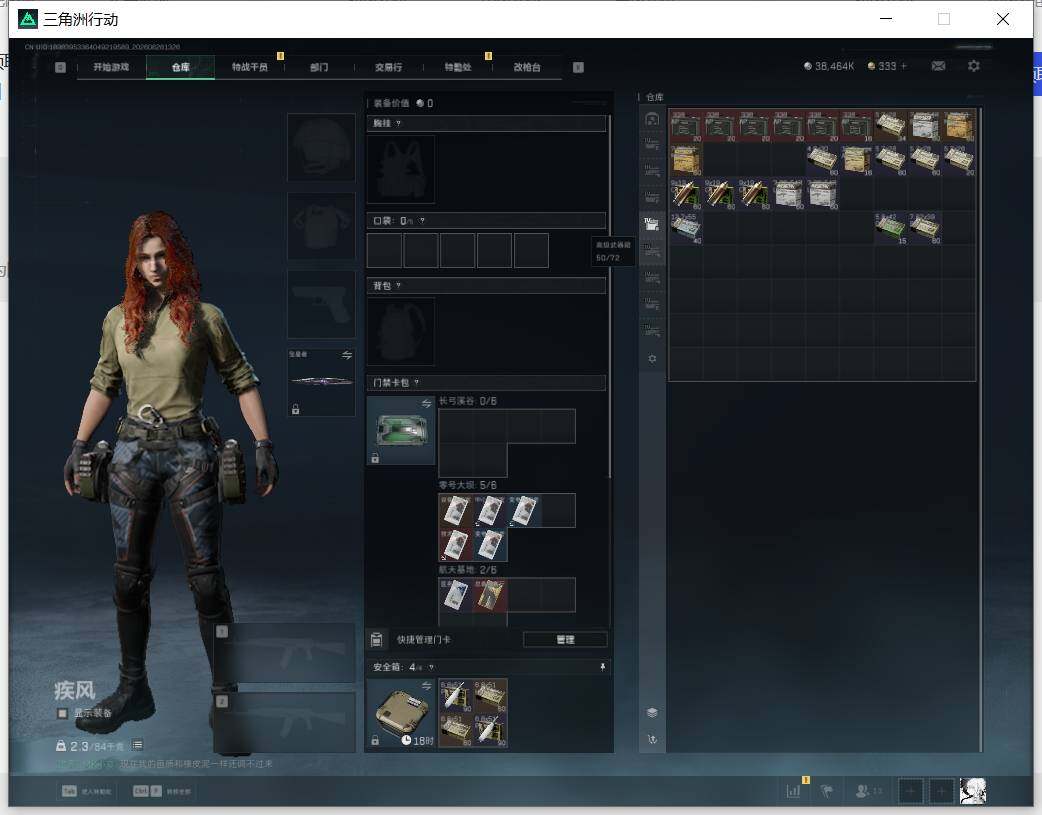1042x815 pixels.
Task: Click the 管理 manage button
Action: click(565, 640)
